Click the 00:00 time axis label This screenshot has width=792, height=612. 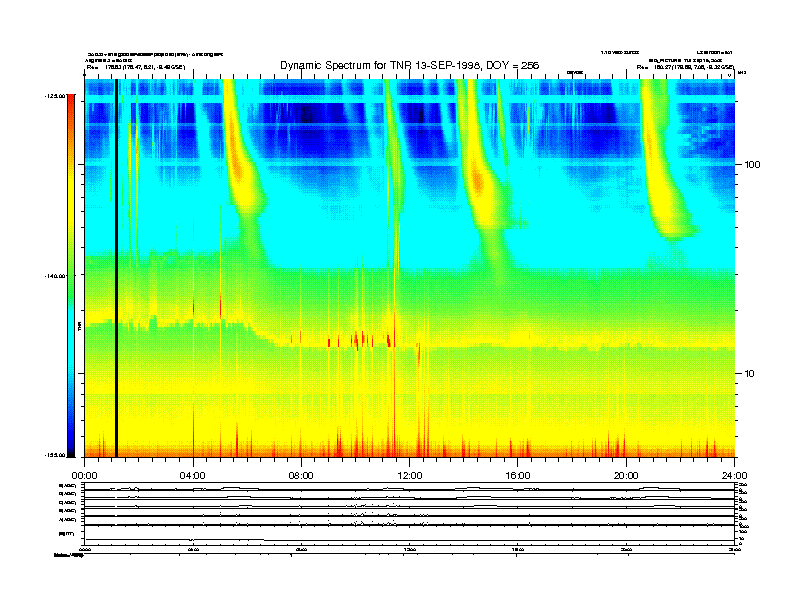coord(84,476)
